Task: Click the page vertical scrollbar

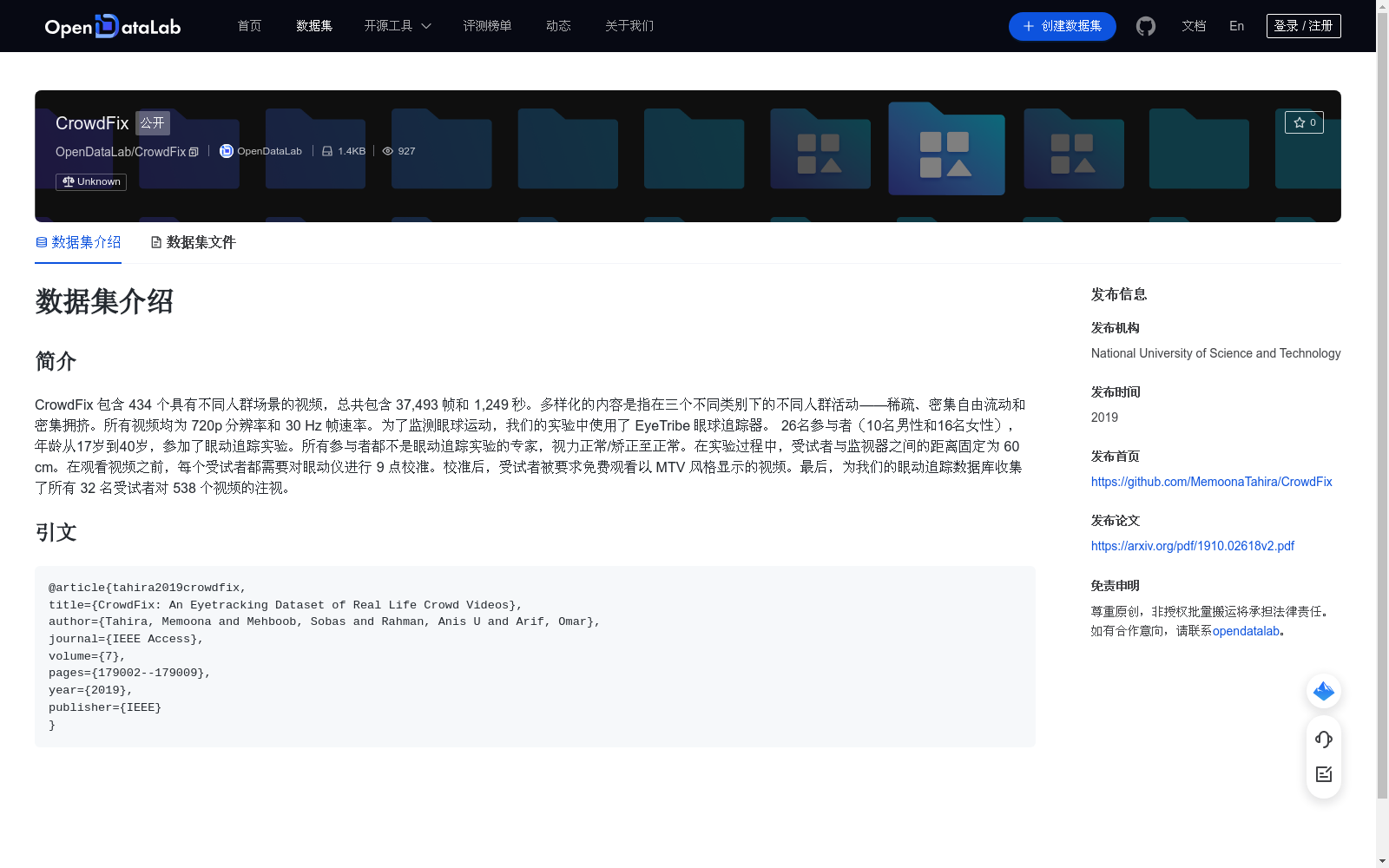Action: click(x=1382, y=406)
